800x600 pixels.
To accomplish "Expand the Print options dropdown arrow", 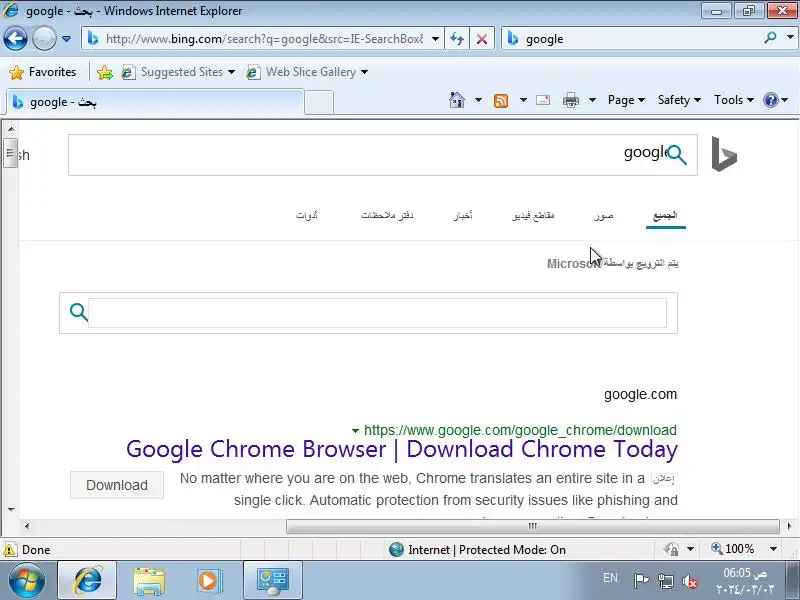I will pos(592,100).
